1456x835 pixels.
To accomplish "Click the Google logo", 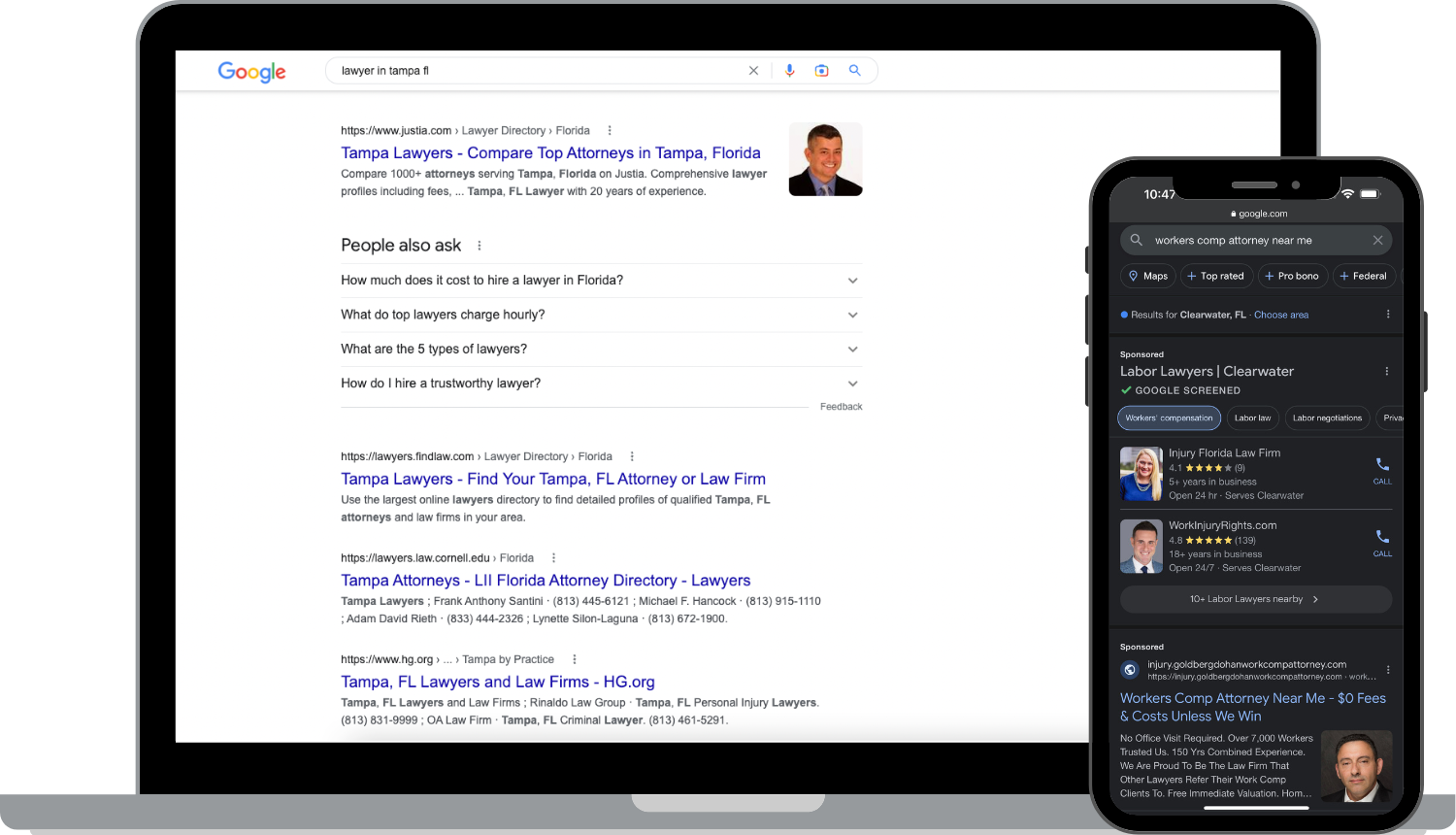I will click(251, 72).
